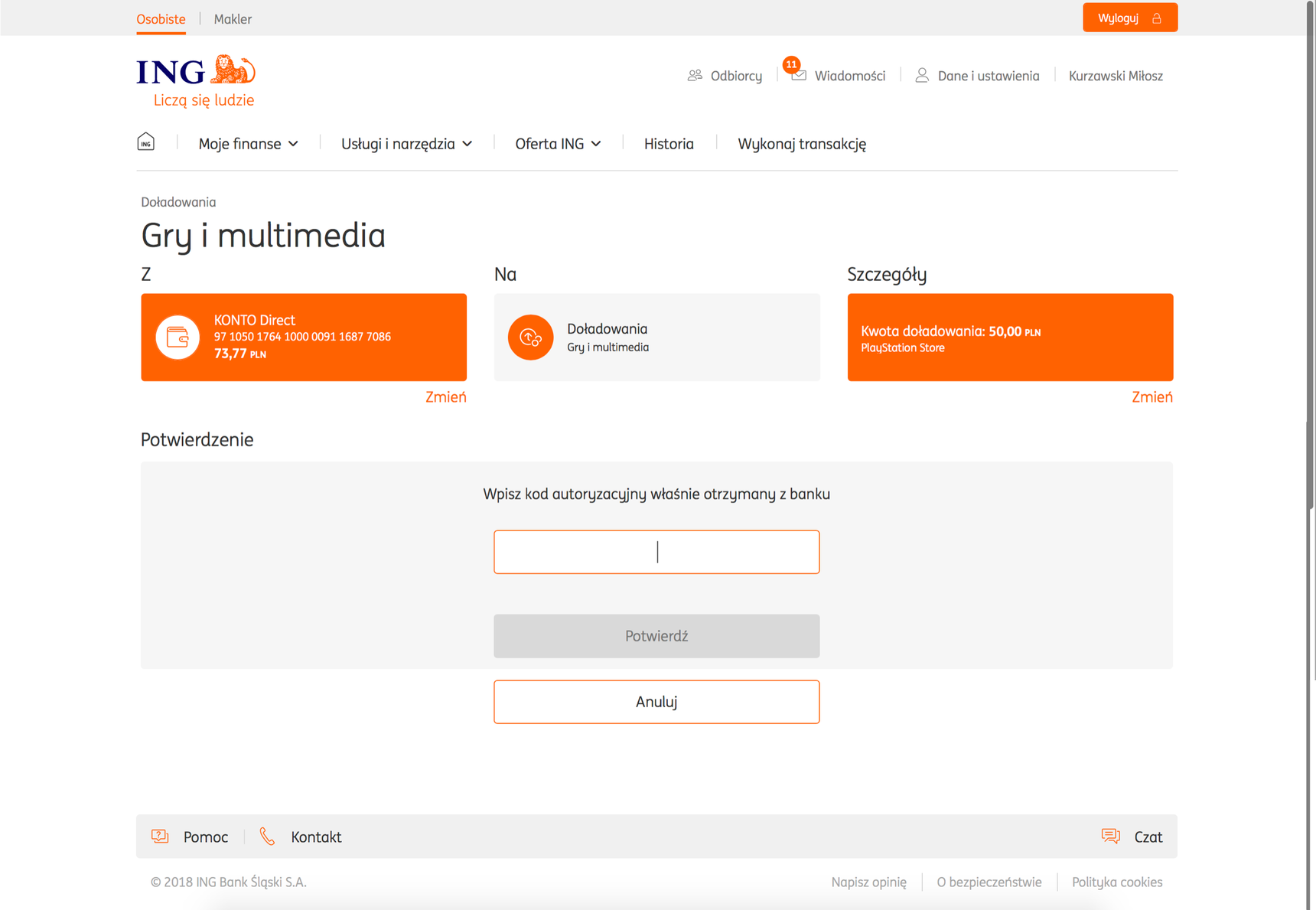The height and width of the screenshot is (910, 1316).
Task: Click the account number 97 1050 1764 text
Action: tap(302, 337)
